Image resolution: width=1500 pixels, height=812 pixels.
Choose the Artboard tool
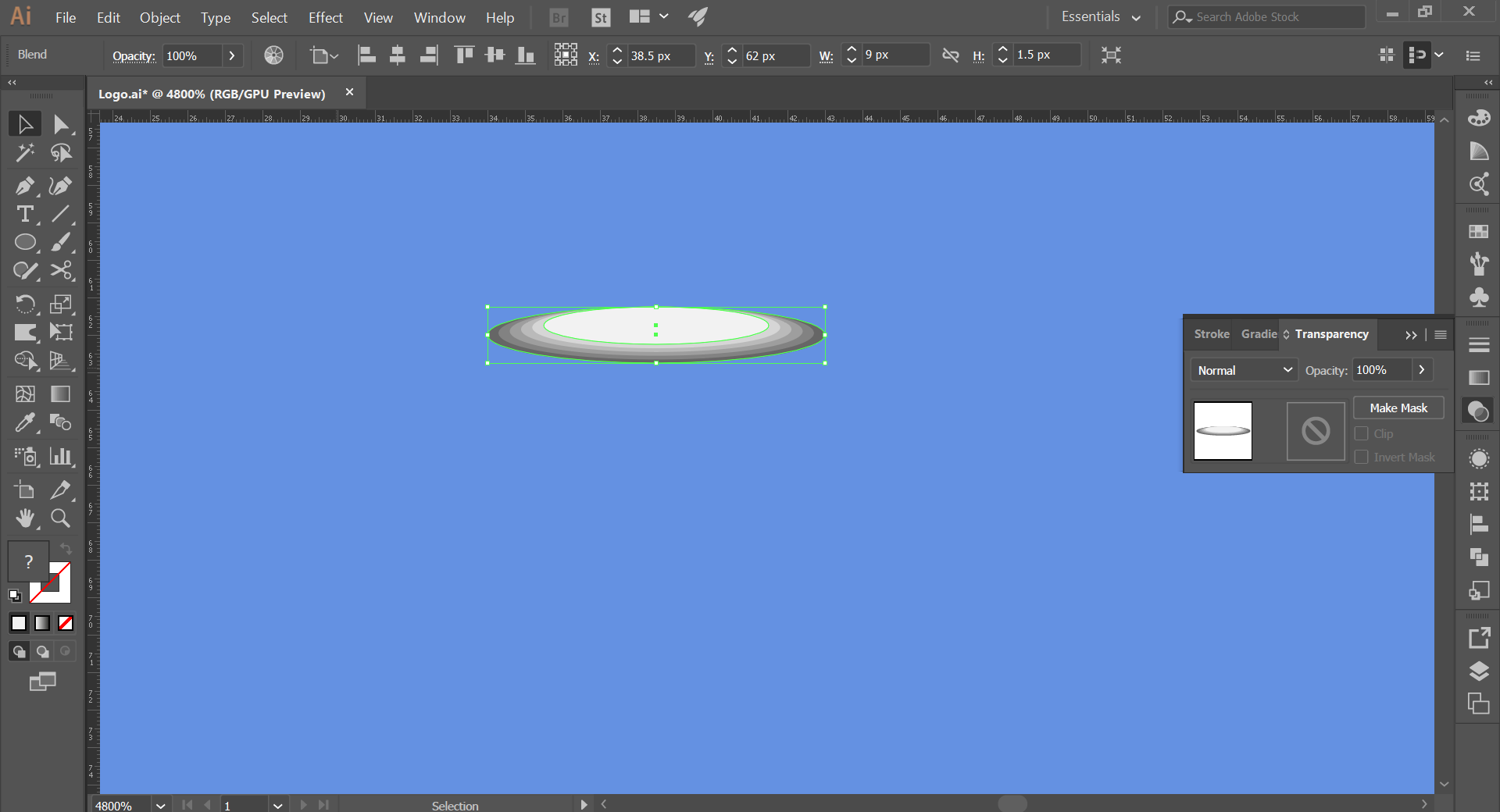[25, 490]
